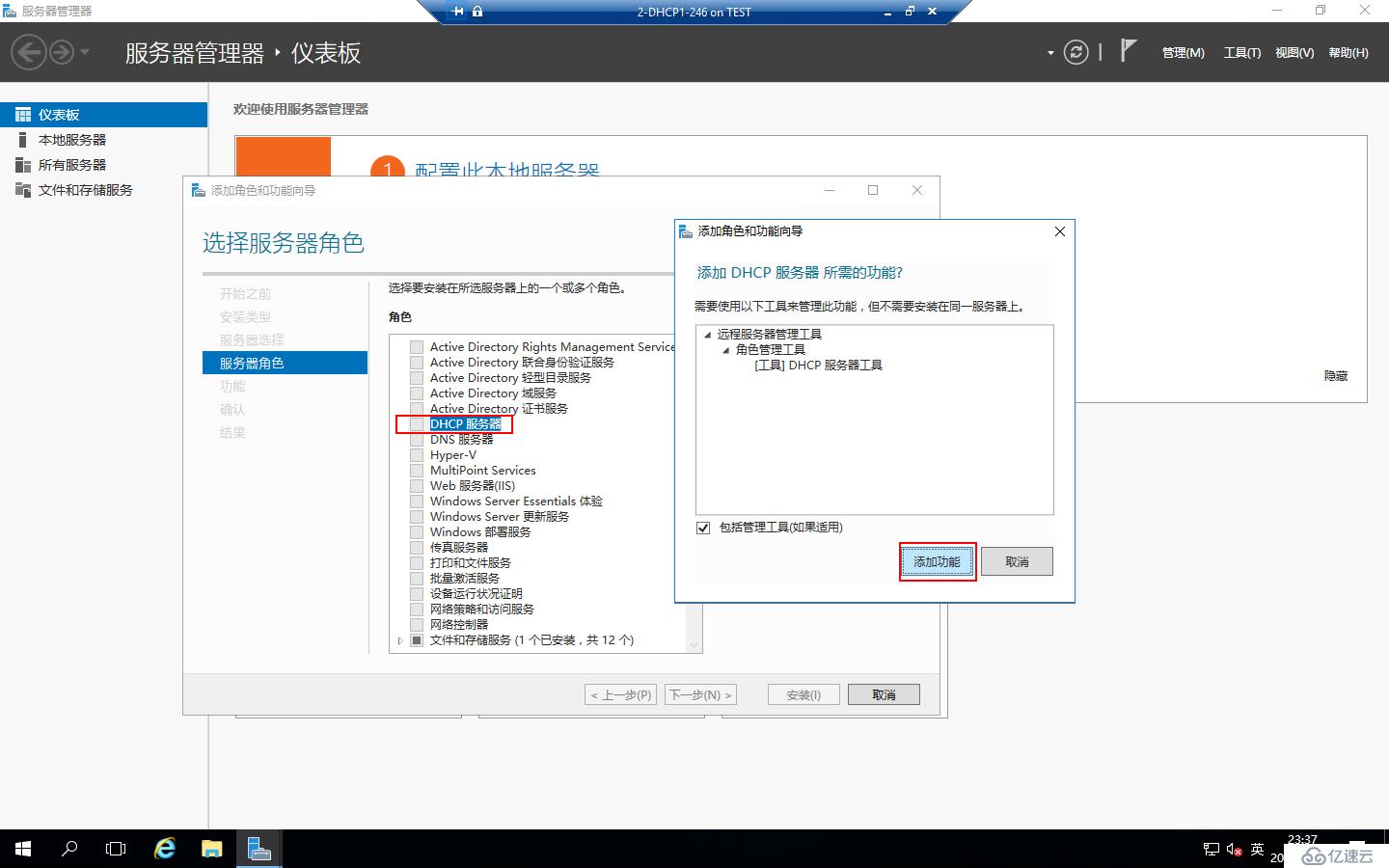The width and height of the screenshot is (1389, 868).
Task: Select 服务器角色 step in wizard sidebar
Action: pyautogui.click(x=285, y=363)
